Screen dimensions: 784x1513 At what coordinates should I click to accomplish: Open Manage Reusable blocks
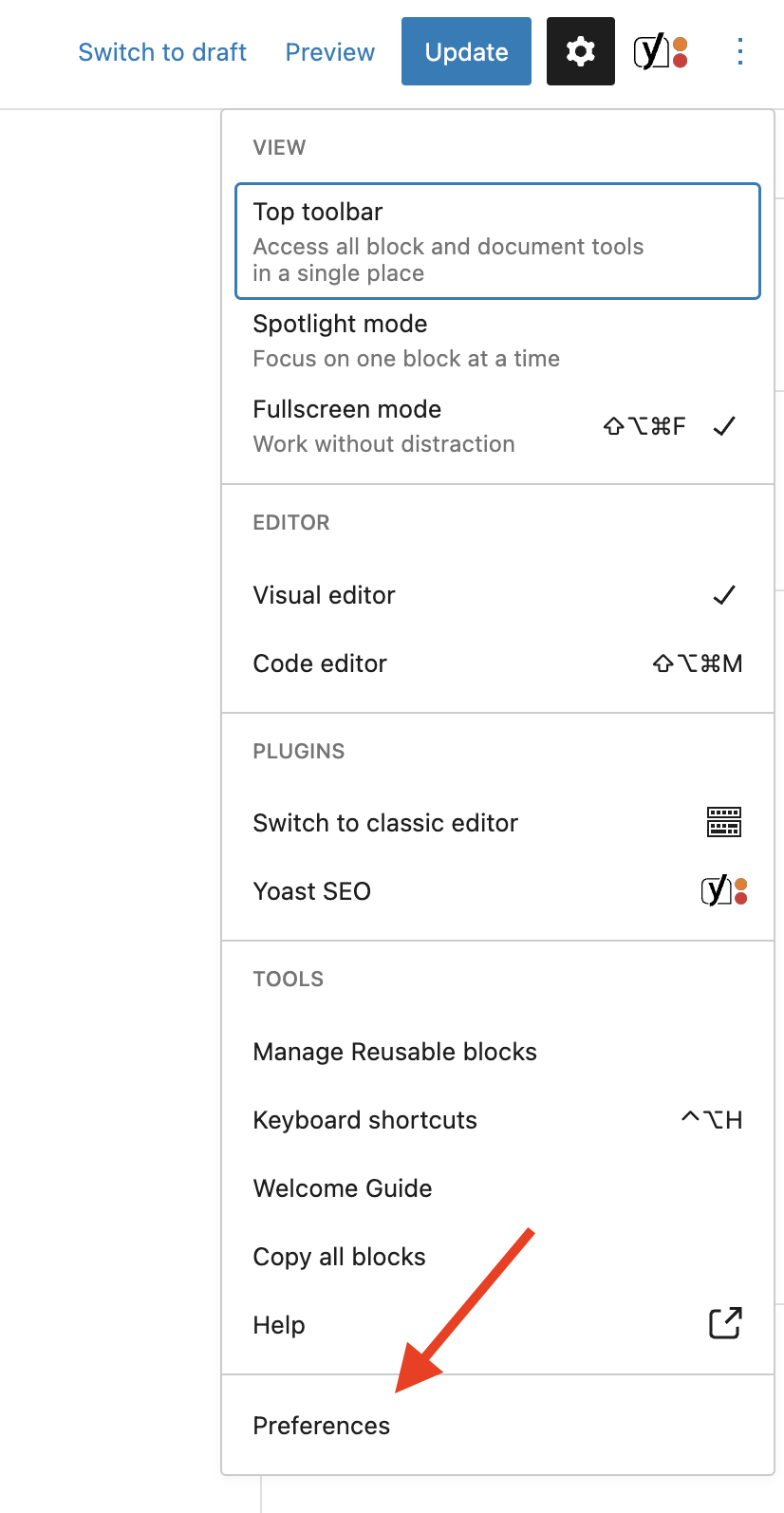pyautogui.click(x=497, y=1052)
